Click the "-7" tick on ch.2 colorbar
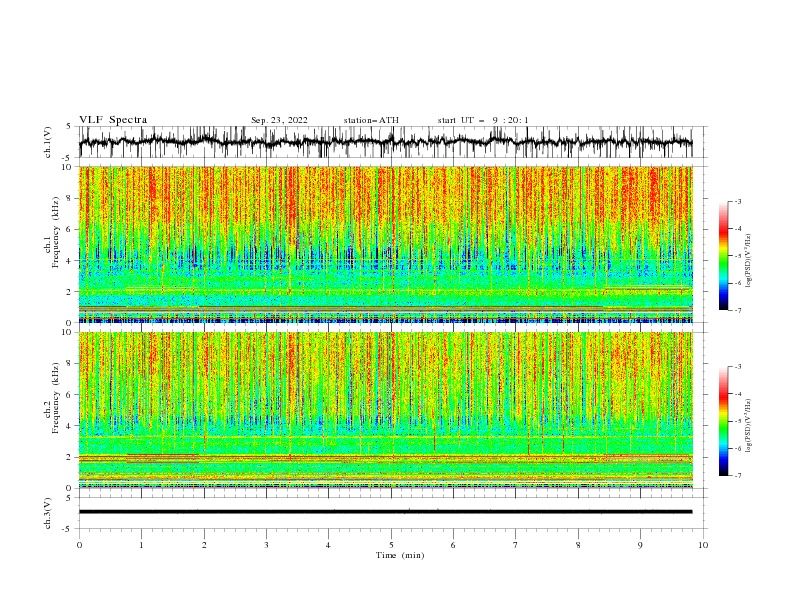The height and width of the screenshot is (612, 792). [737, 476]
